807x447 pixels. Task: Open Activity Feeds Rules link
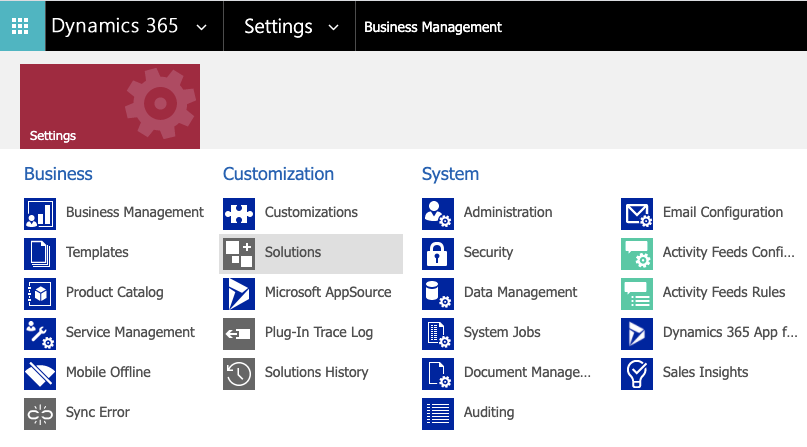pyautogui.click(x=724, y=292)
